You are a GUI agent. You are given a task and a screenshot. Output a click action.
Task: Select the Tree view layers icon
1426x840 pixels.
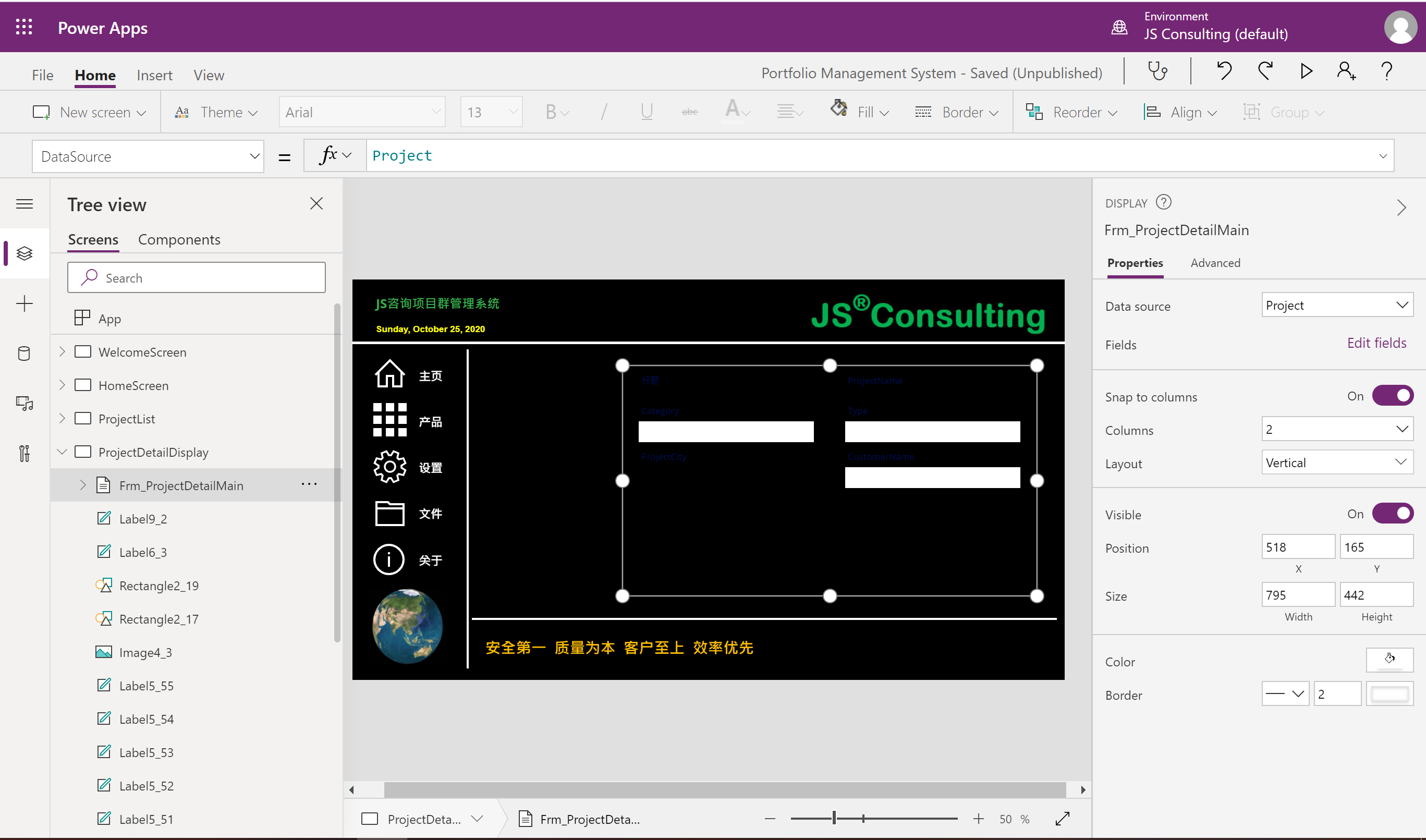tap(25, 253)
